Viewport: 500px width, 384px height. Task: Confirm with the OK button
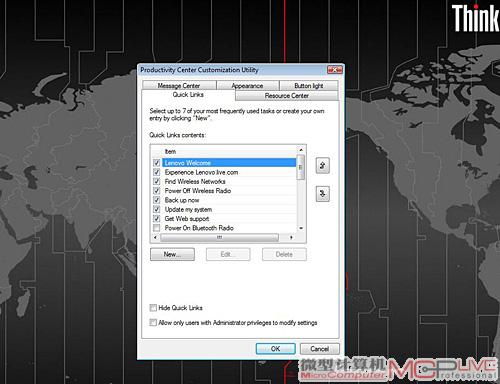point(276,349)
